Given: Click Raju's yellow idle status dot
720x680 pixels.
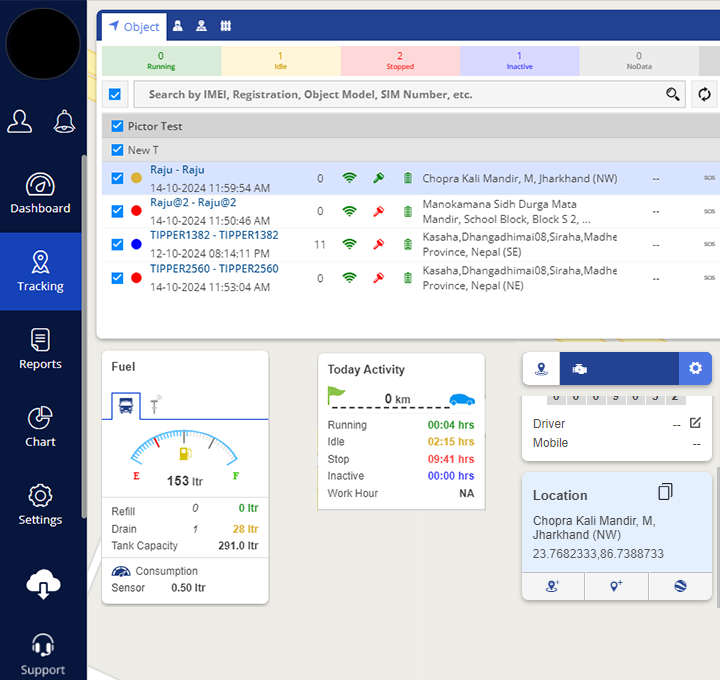Looking at the screenshot, I should click(x=136, y=178).
